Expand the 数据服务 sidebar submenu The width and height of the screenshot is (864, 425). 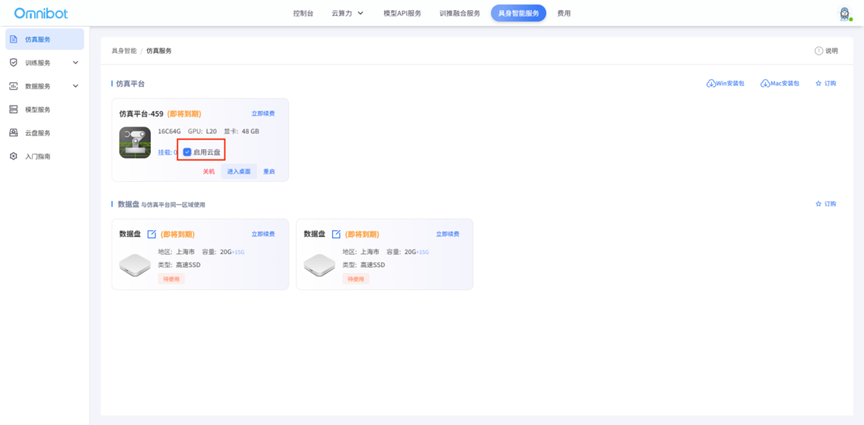pyautogui.click(x=75, y=87)
